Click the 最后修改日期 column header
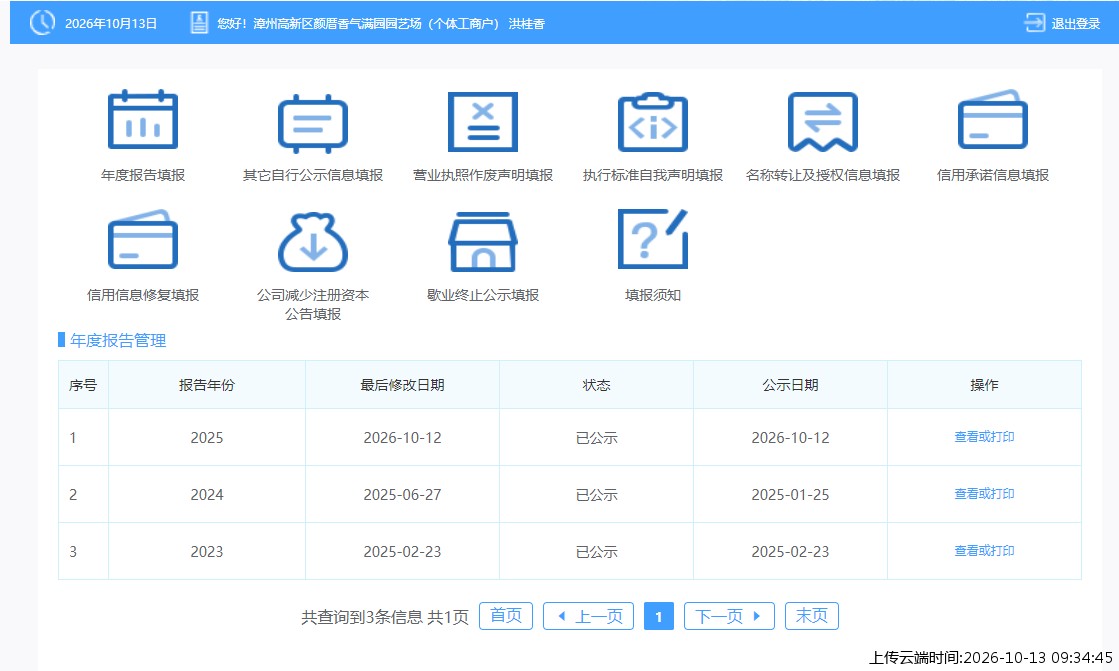This screenshot has height=671, width=1119. point(402,385)
